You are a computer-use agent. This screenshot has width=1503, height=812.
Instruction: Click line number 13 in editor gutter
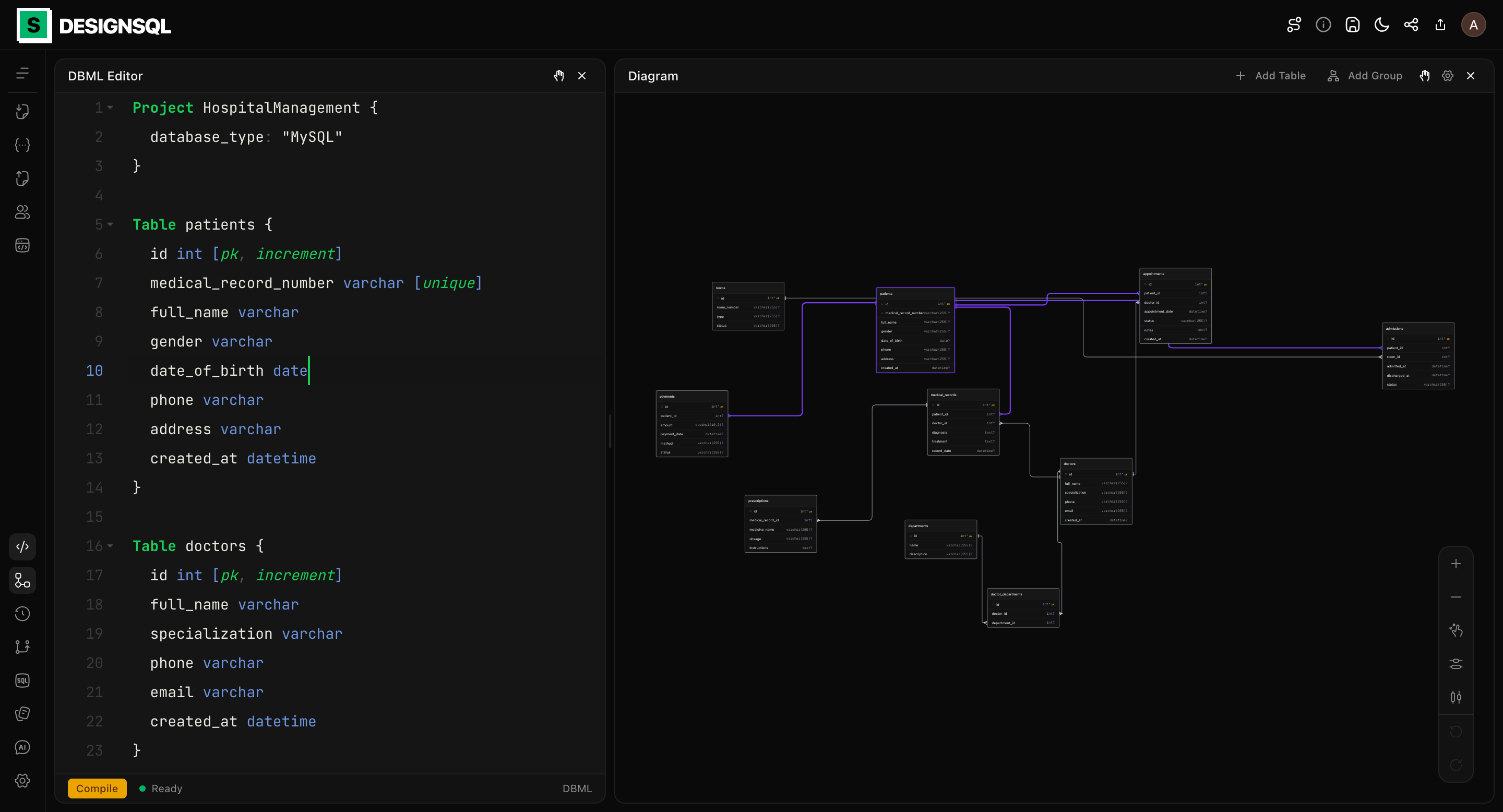tap(94, 458)
